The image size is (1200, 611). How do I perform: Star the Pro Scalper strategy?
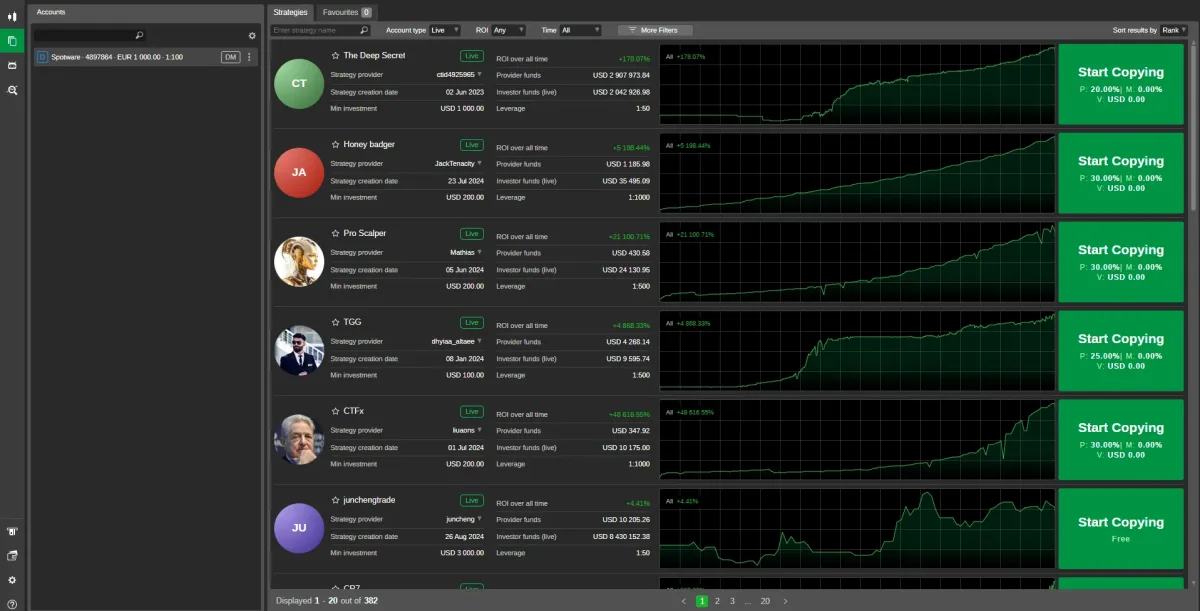tap(336, 234)
